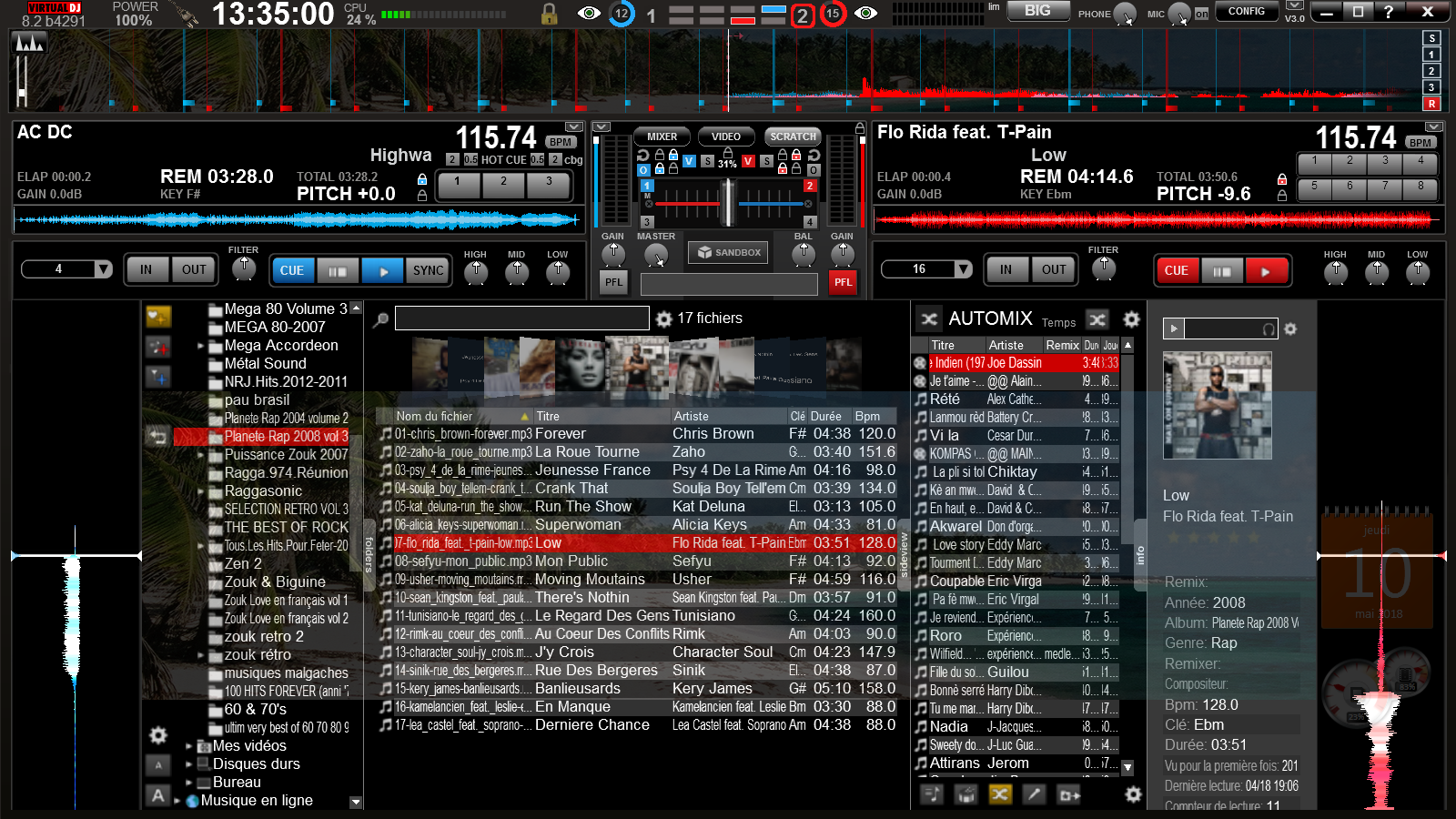Toggle crossfader lock above 31% value
Viewport: 1456px width, 819px height.
pyautogui.click(x=727, y=154)
